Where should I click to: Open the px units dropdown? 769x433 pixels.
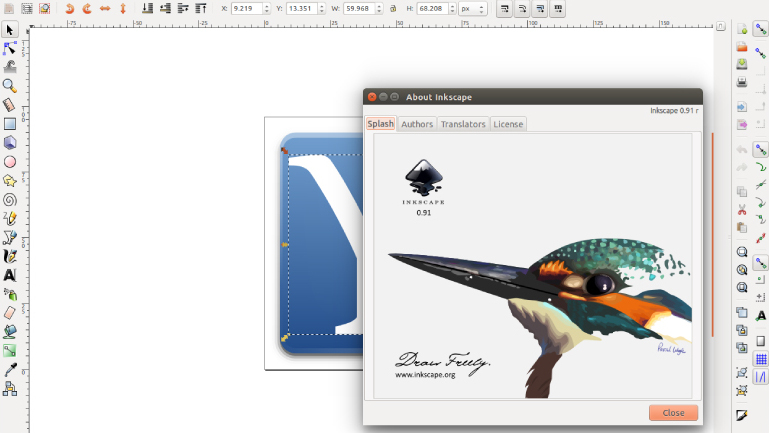[x=473, y=9]
